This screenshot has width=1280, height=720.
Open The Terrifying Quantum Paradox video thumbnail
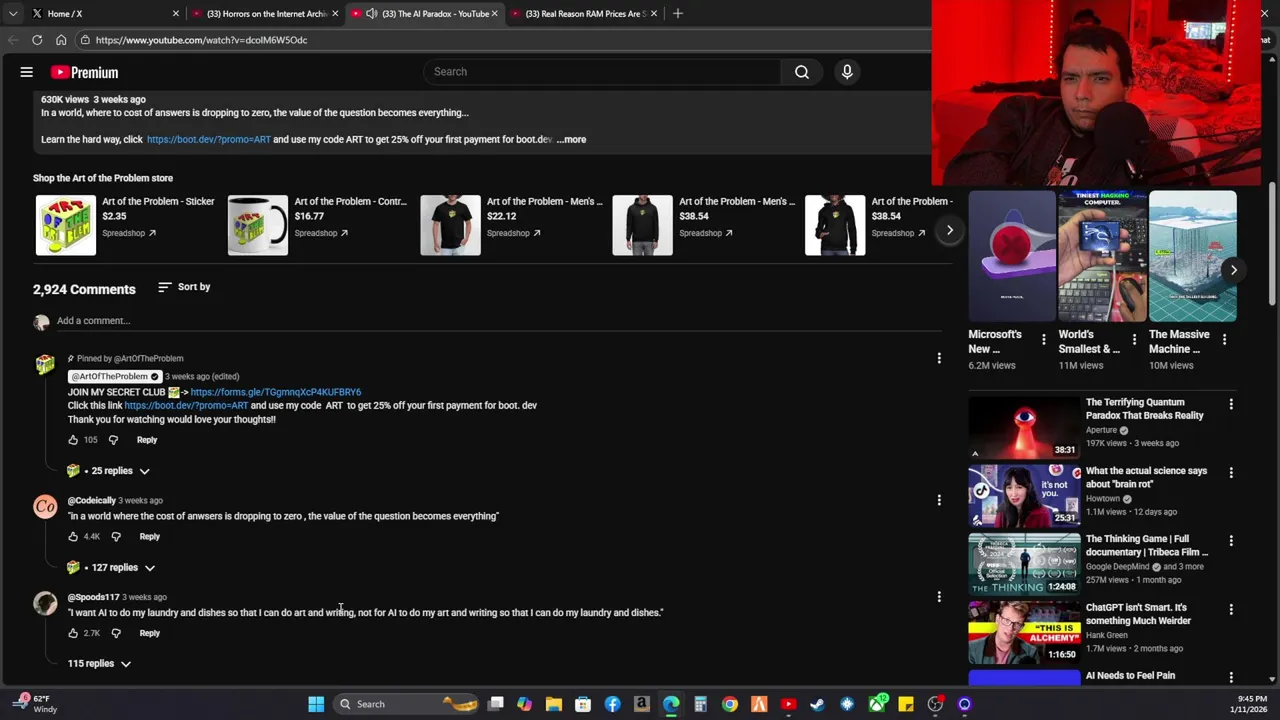(x=1024, y=427)
